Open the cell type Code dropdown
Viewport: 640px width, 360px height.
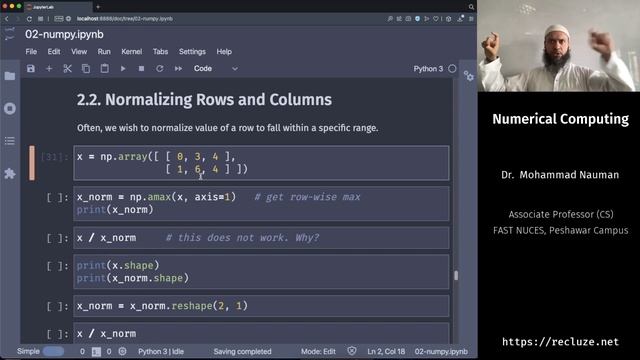pyautogui.click(x=216, y=69)
